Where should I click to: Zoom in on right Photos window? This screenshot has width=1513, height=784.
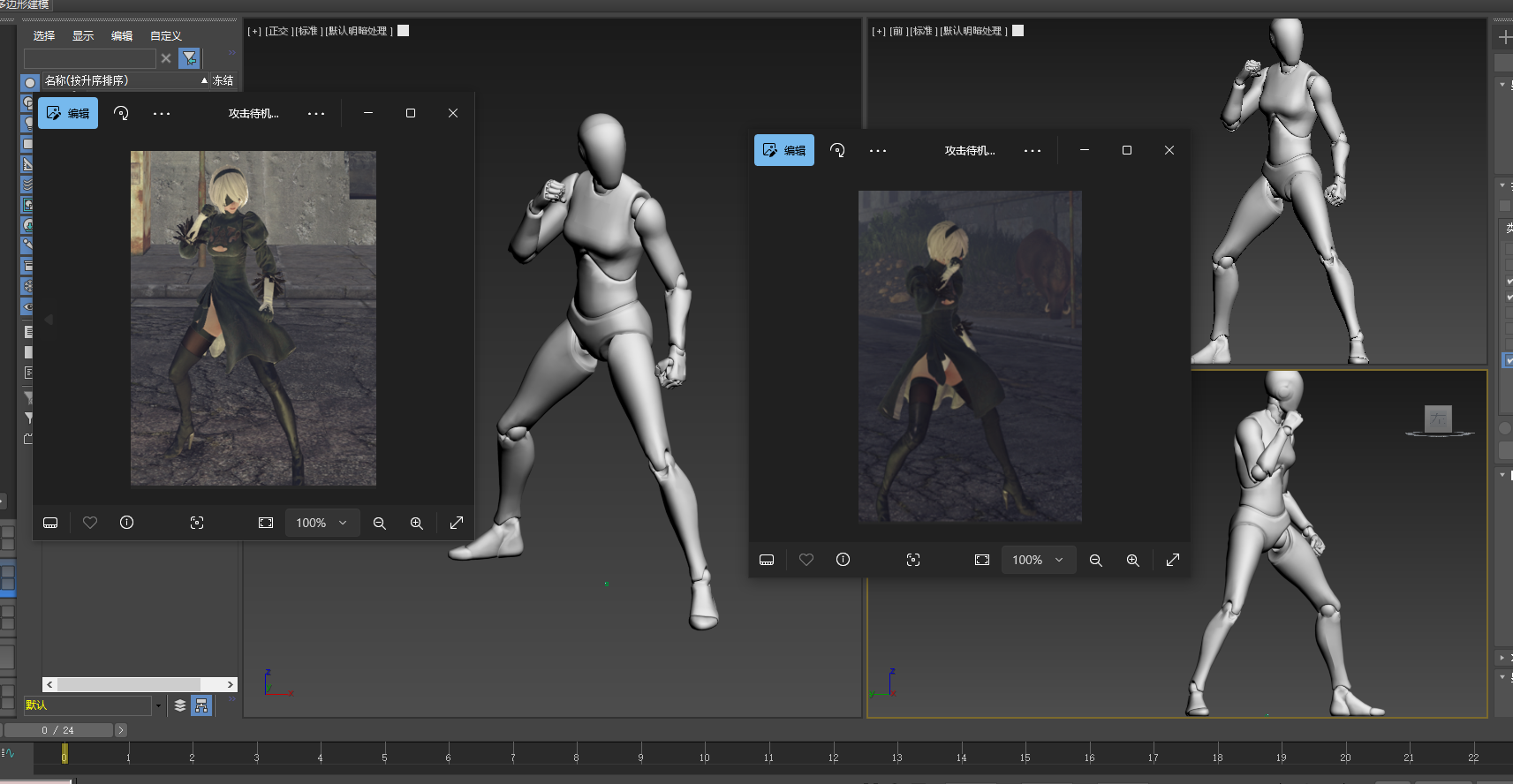[x=1133, y=560]
